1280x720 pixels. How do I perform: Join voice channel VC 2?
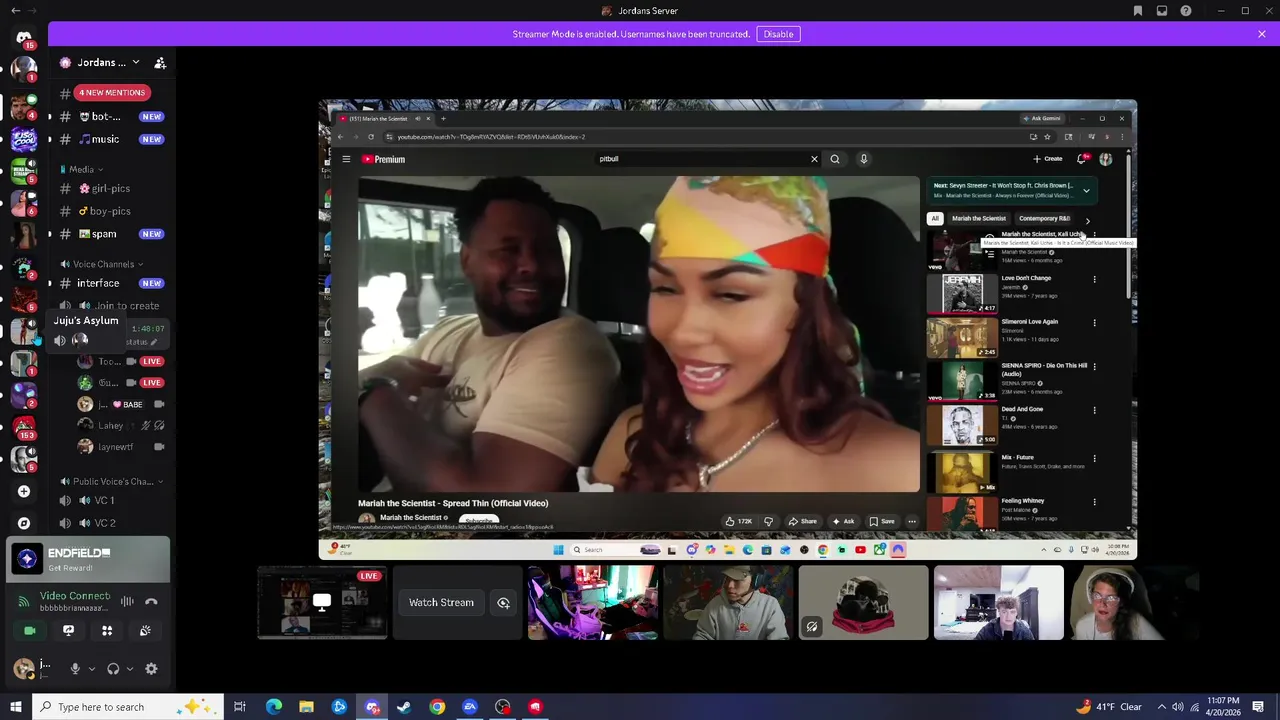tap(111, 523)
